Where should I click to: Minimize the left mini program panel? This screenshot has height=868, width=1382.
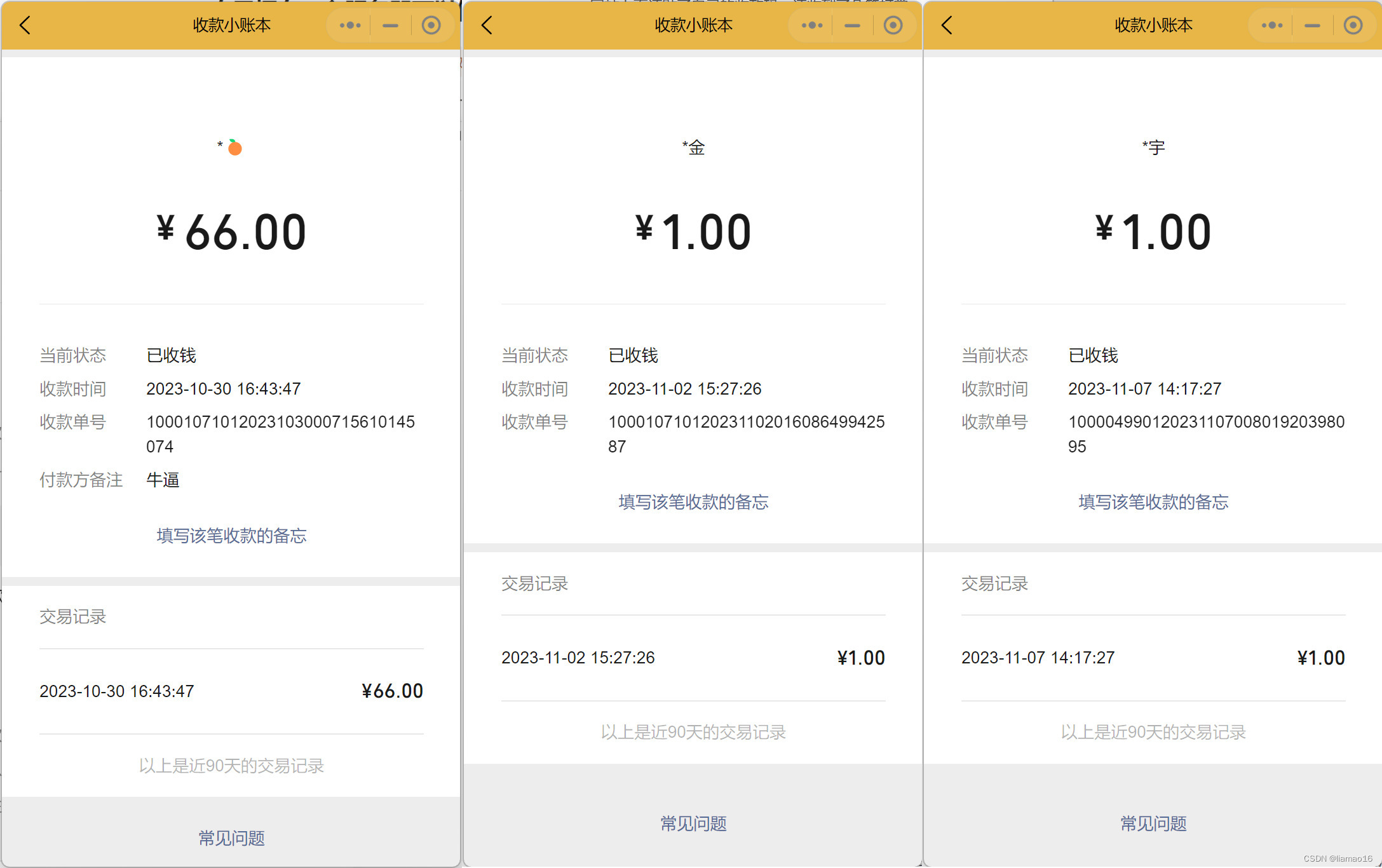(x=390, y=25)
